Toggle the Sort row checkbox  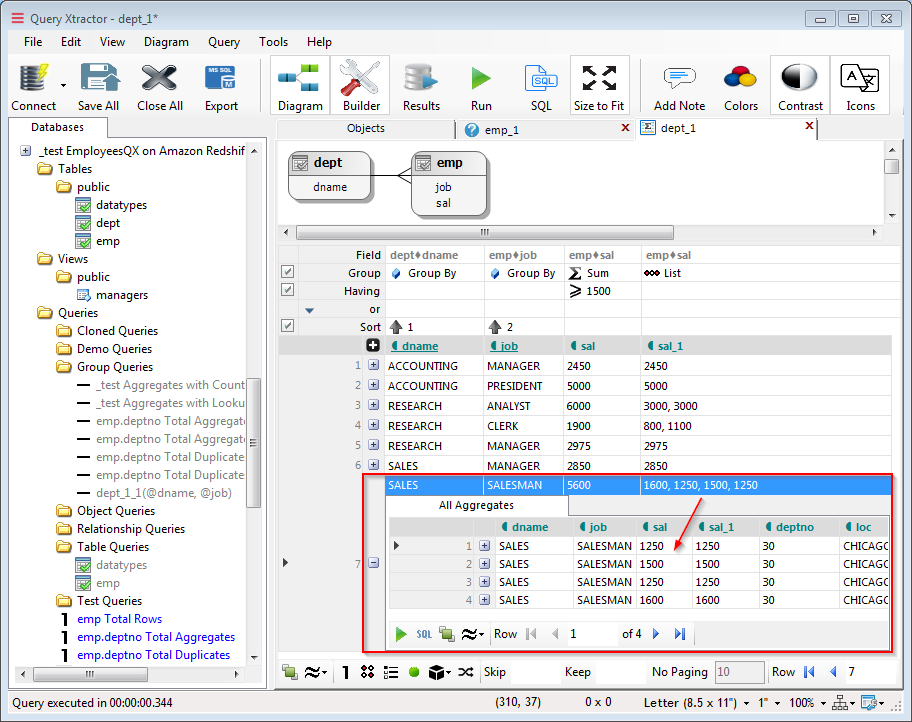coord(288,327)
